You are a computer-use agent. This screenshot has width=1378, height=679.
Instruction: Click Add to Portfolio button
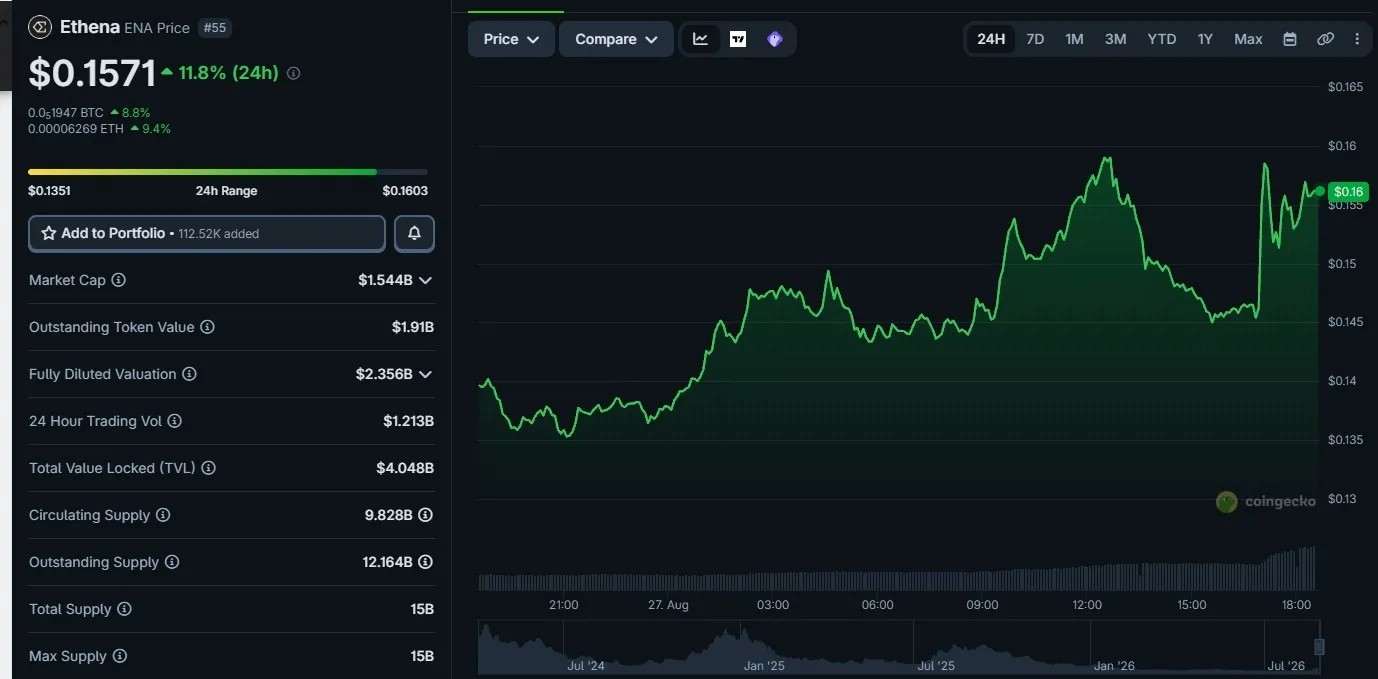tap(207, 233)
